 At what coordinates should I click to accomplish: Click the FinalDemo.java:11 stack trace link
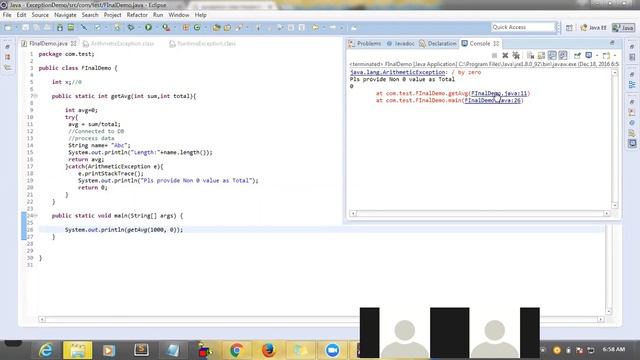pyautogui.click(x=499, y=93)
